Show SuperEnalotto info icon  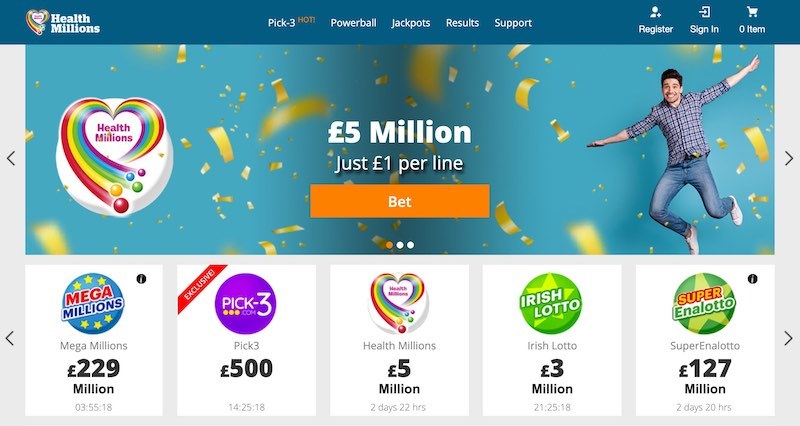click(x=753, y=279)
